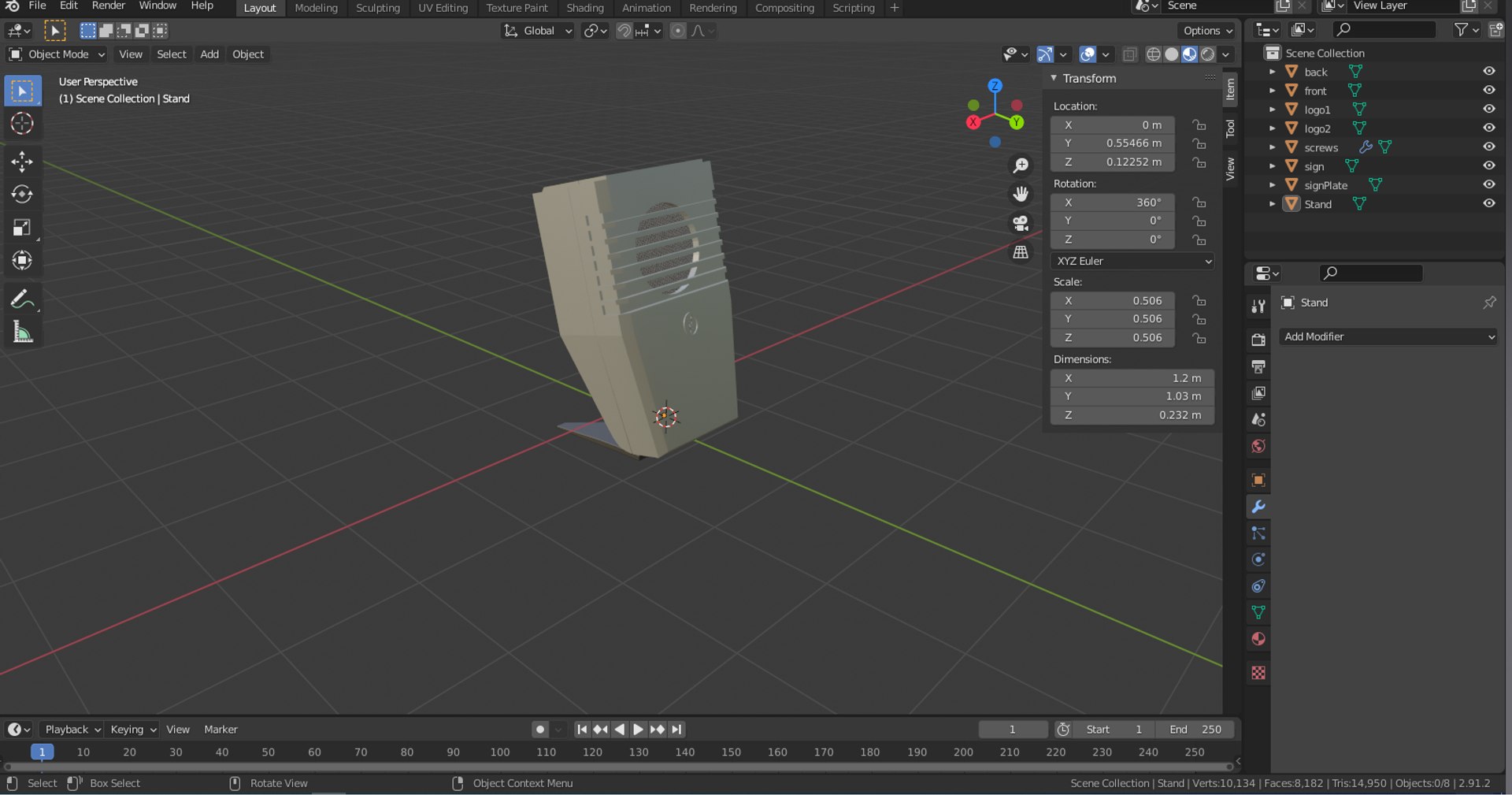Hide the sign object in the outliner
The image size is (1512, 795).
[x=1488, y=166]
